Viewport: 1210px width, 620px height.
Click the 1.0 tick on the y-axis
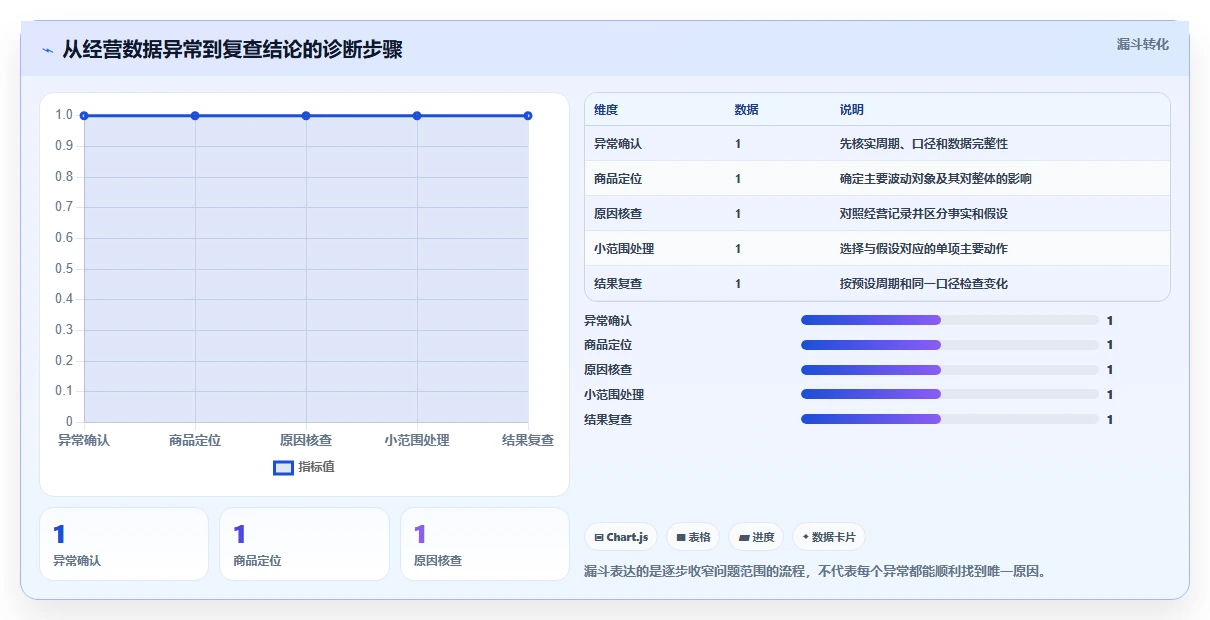(64, 115)
